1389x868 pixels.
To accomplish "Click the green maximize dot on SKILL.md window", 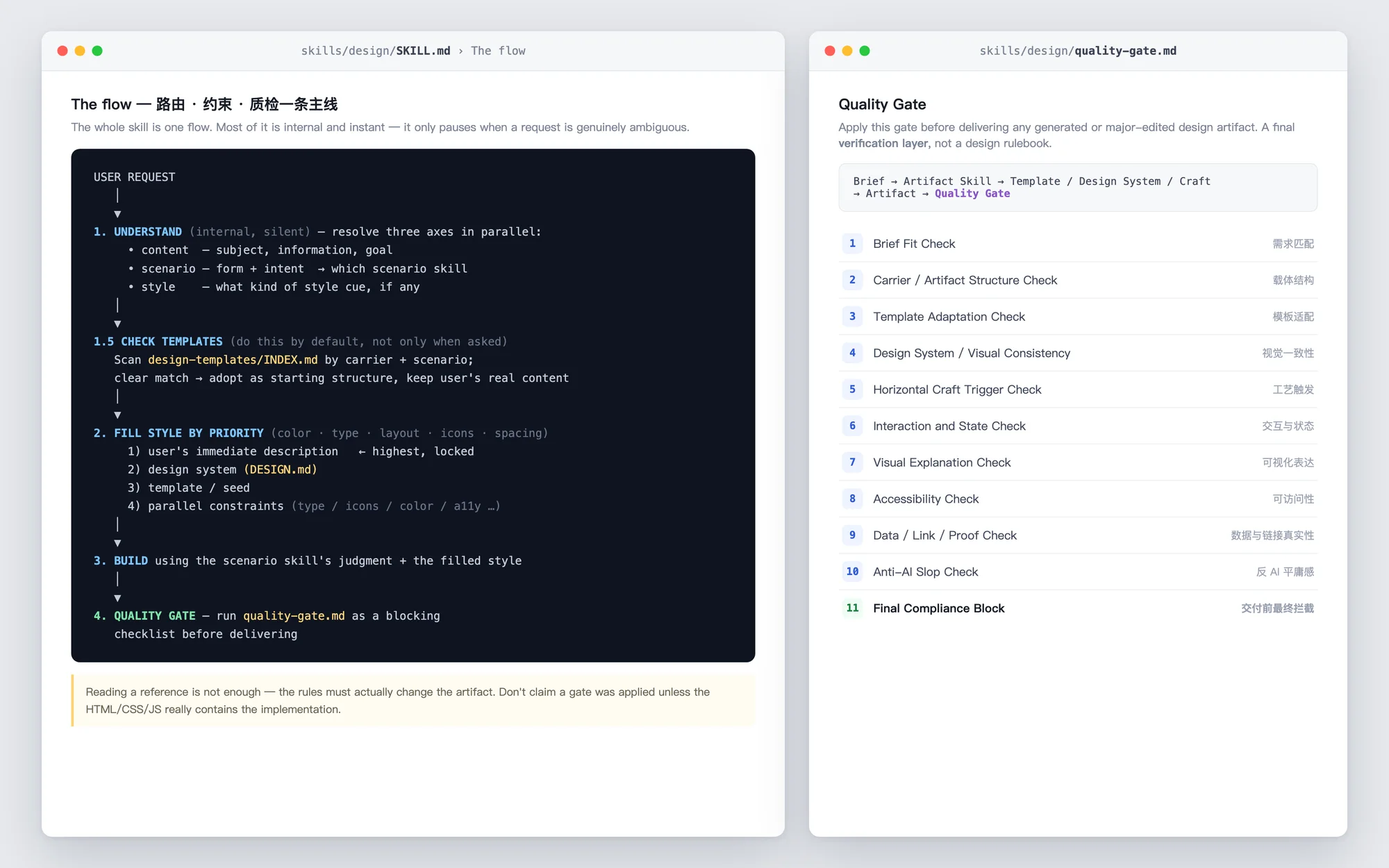I will [97, 51].
